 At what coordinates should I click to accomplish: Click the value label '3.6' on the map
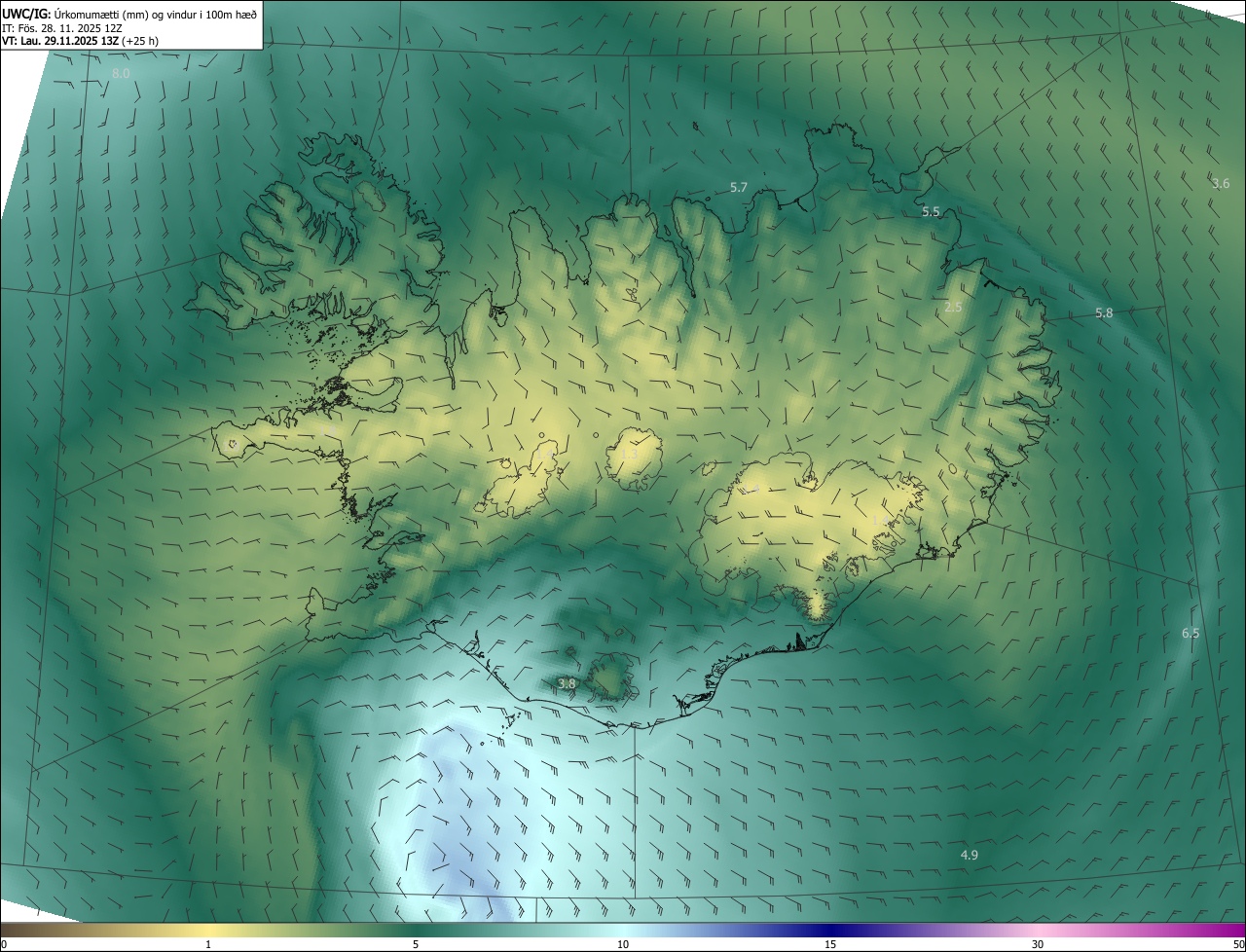click(x=1221, y=183)
